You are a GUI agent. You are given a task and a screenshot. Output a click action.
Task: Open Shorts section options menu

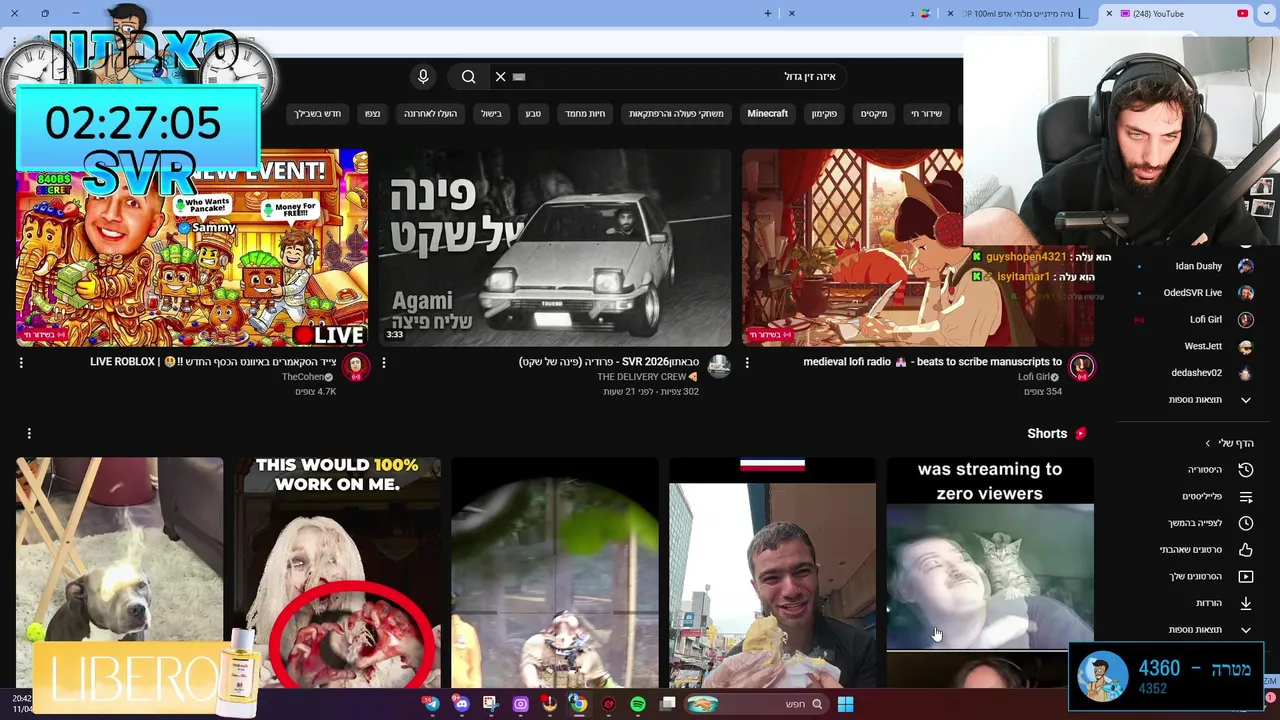tap(29, 433)
